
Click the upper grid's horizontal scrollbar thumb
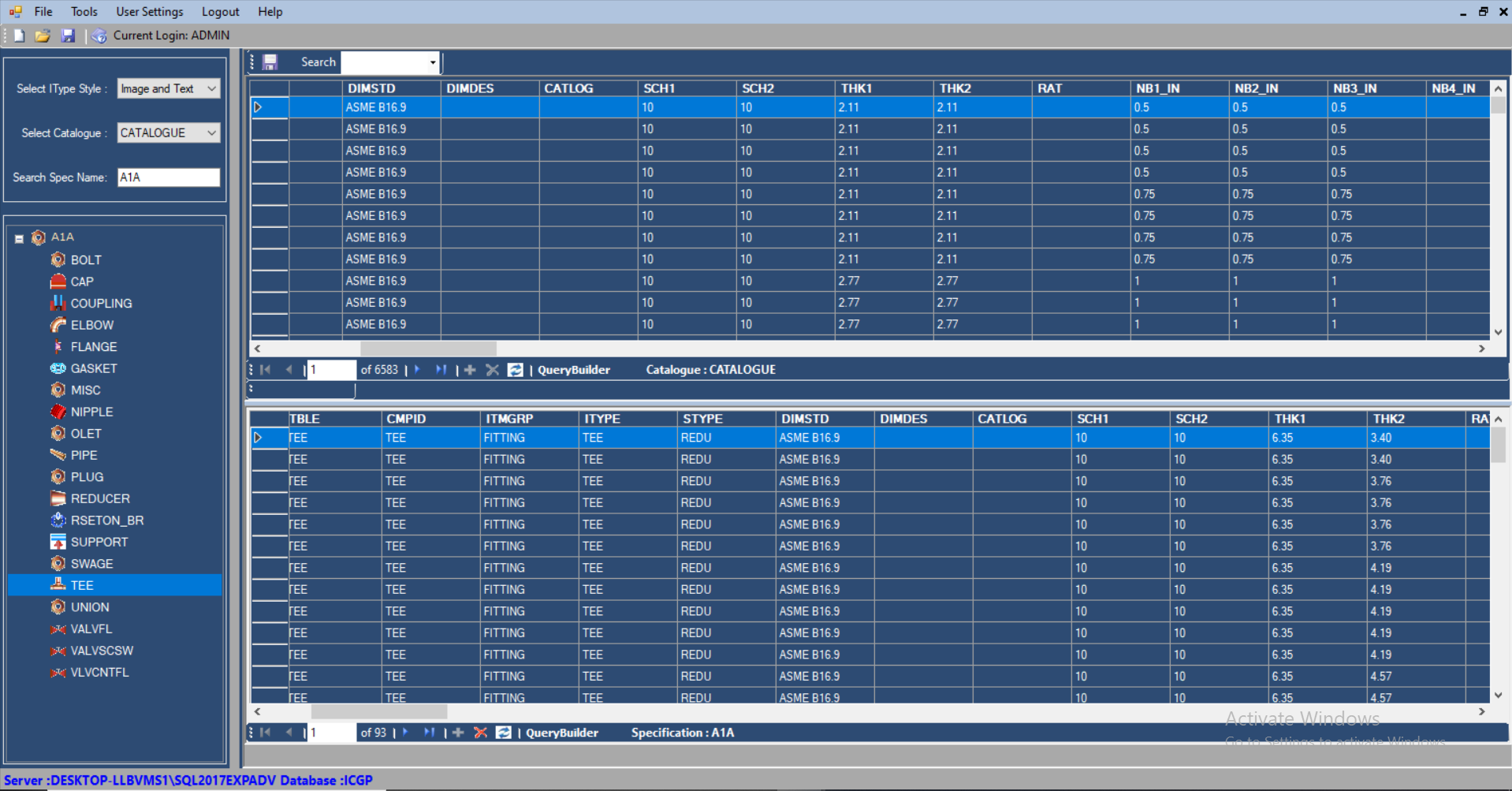tap(428, 349)
